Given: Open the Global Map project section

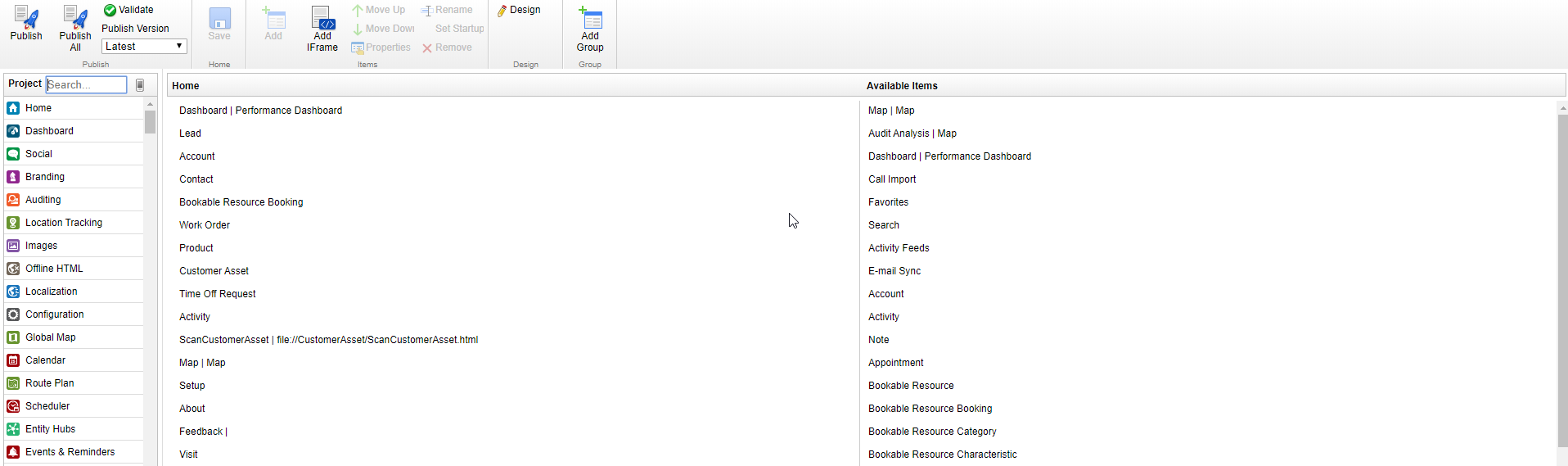Looking at the screenshot, I should click(x=50, y=337).
